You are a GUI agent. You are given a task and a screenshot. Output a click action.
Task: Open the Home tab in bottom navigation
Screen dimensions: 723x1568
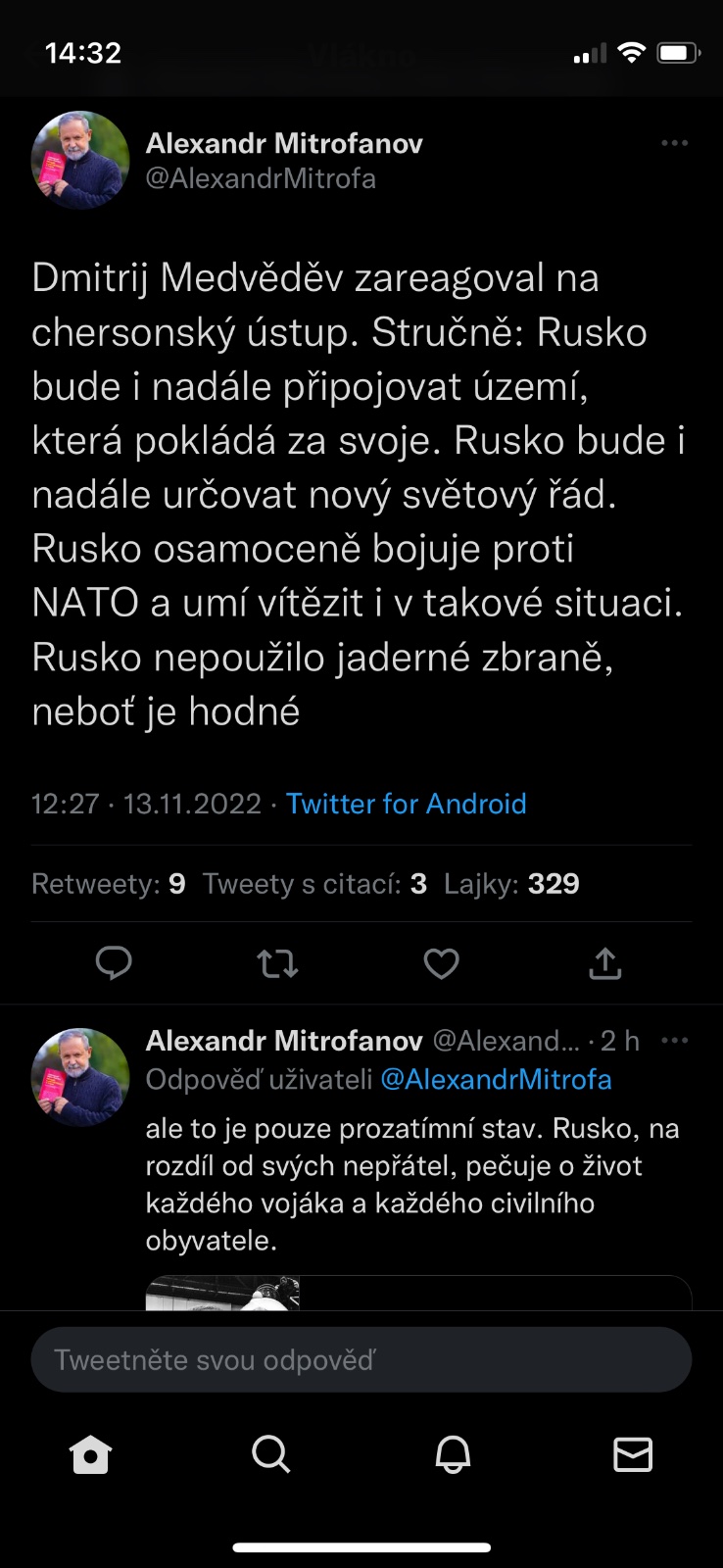(x=91, y=1454)
